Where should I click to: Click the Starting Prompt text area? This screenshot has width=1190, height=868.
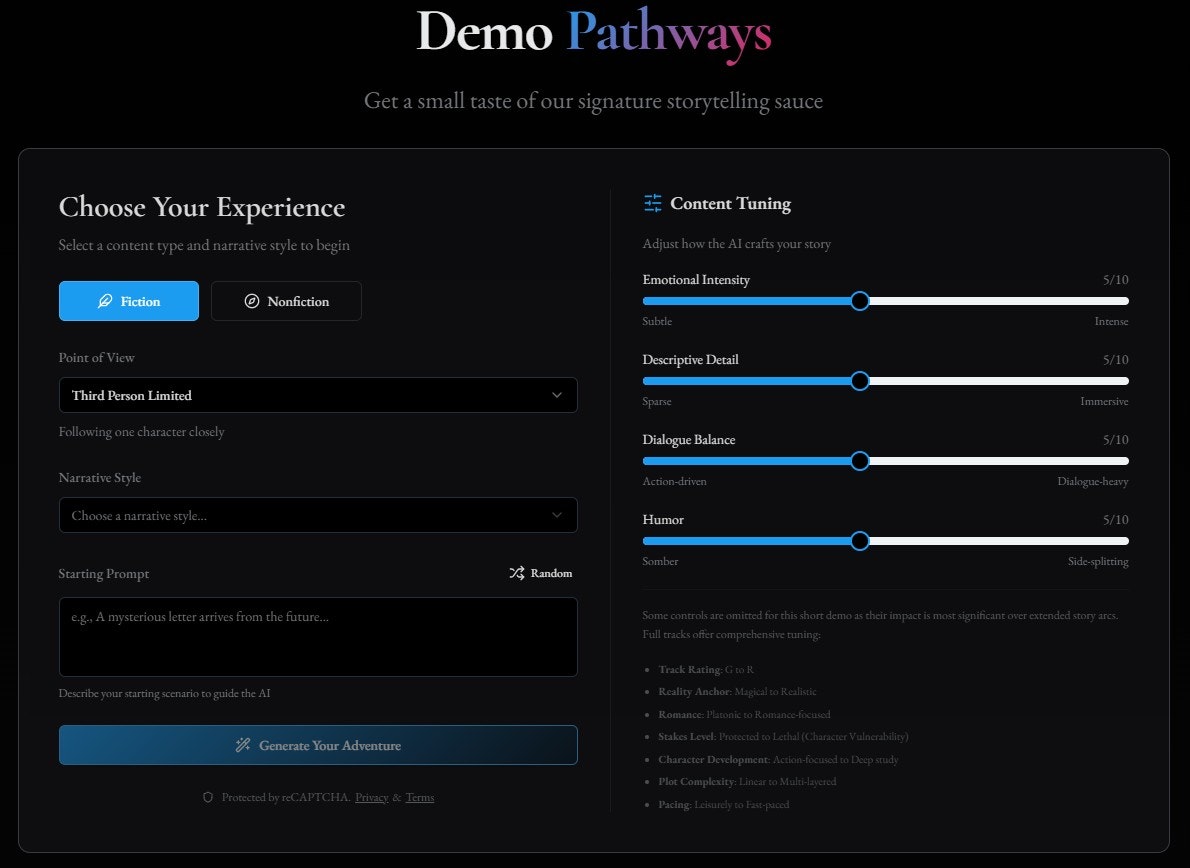pyautogui.click(x=318, y=637)
